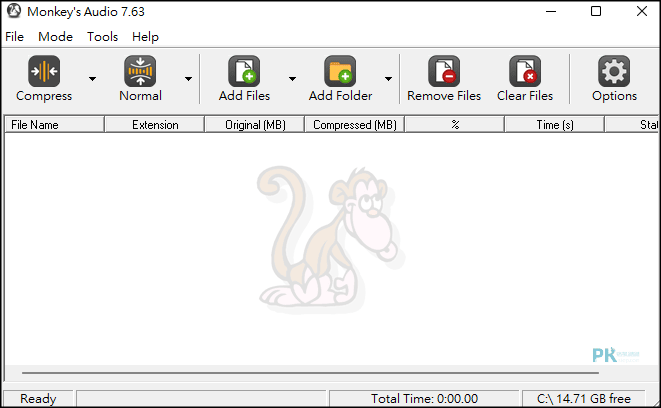Click the Clear Files icon
This screenshot has width=661, height=408.
525,71
